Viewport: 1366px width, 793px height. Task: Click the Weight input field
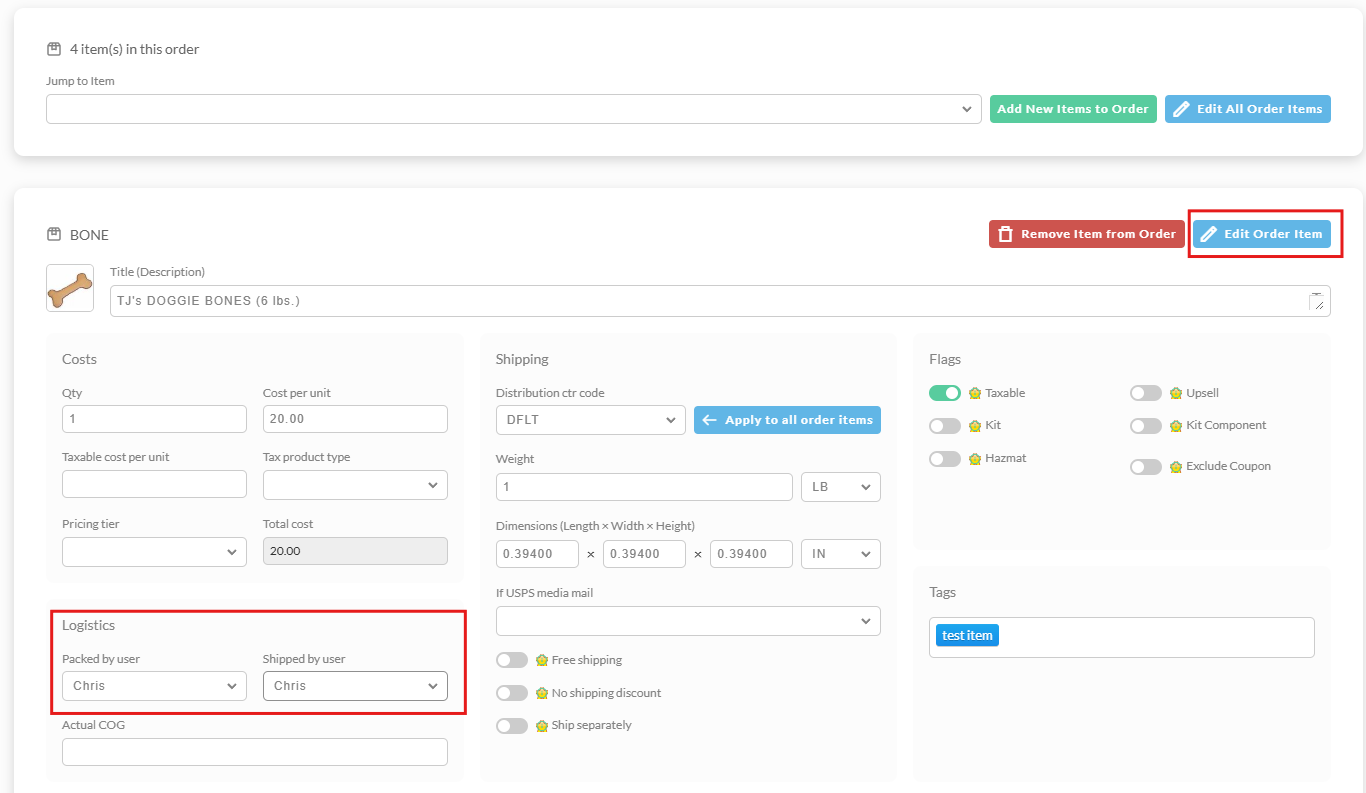point(644,487)
